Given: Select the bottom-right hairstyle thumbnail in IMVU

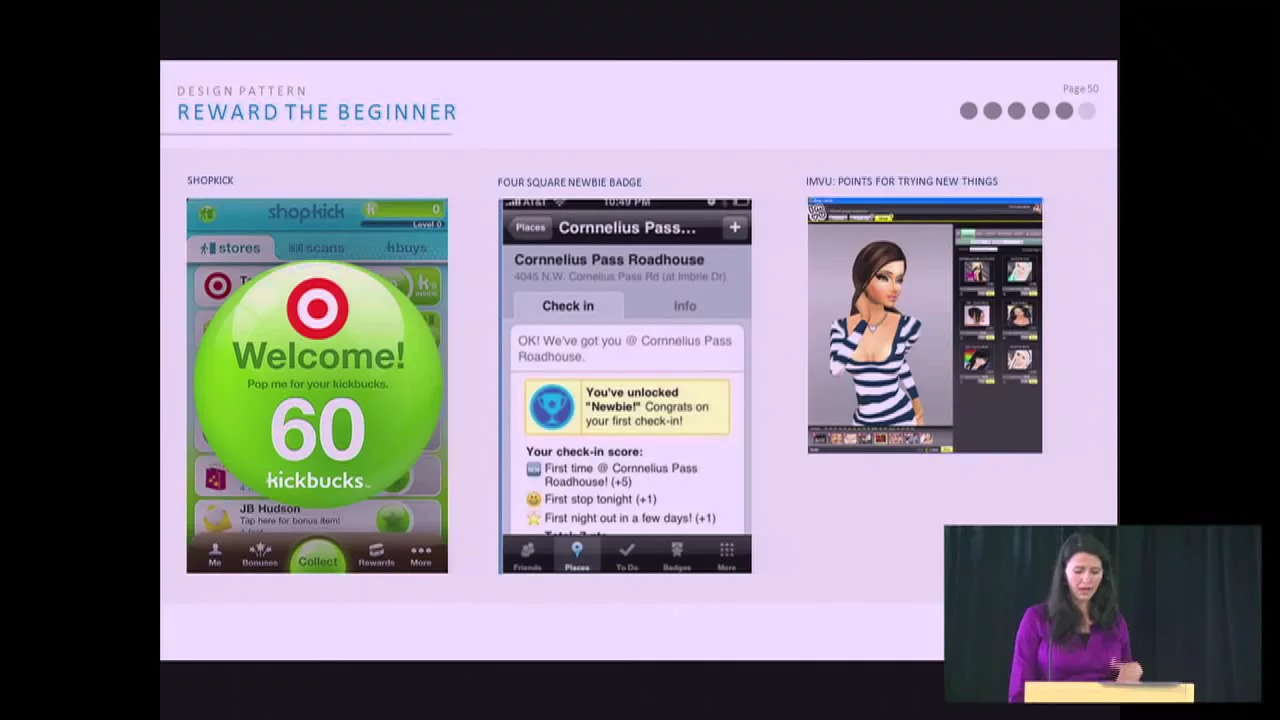Looking at the screenshot, I should (x=1019, y=360).
